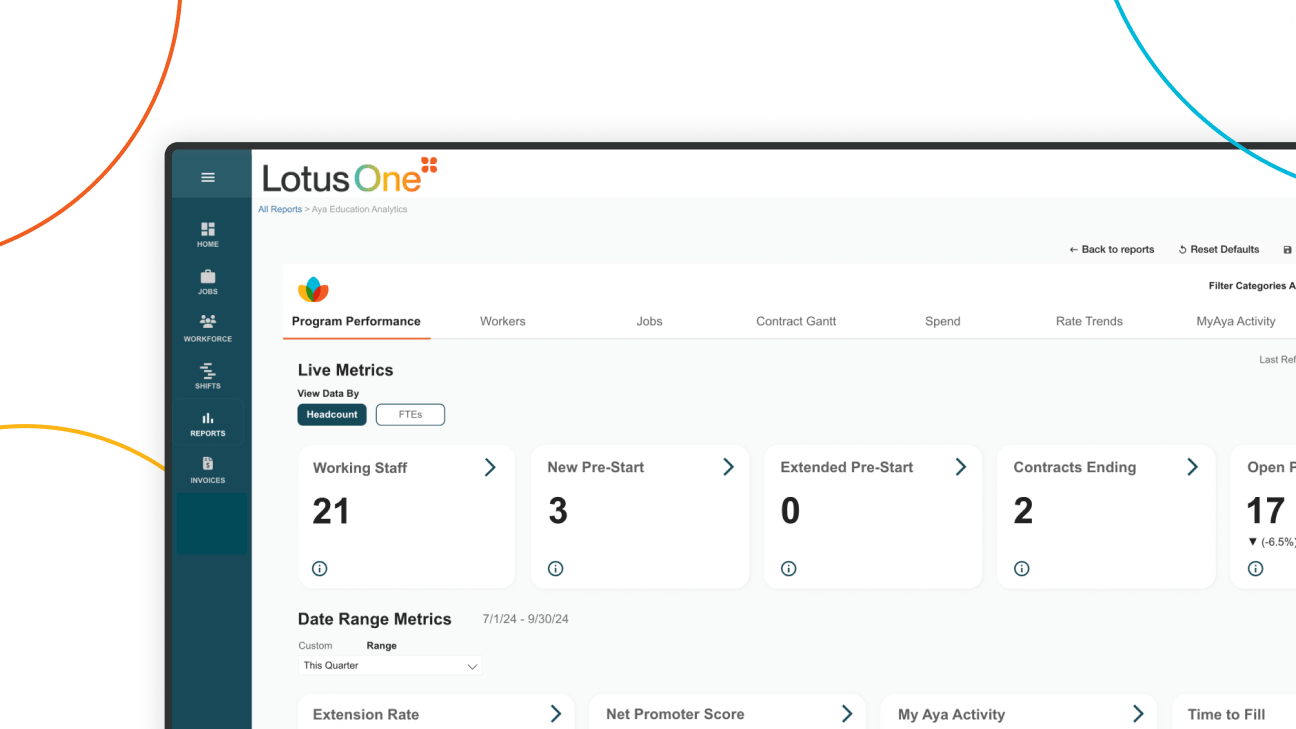Switch to Workers tab

(503, 321)
